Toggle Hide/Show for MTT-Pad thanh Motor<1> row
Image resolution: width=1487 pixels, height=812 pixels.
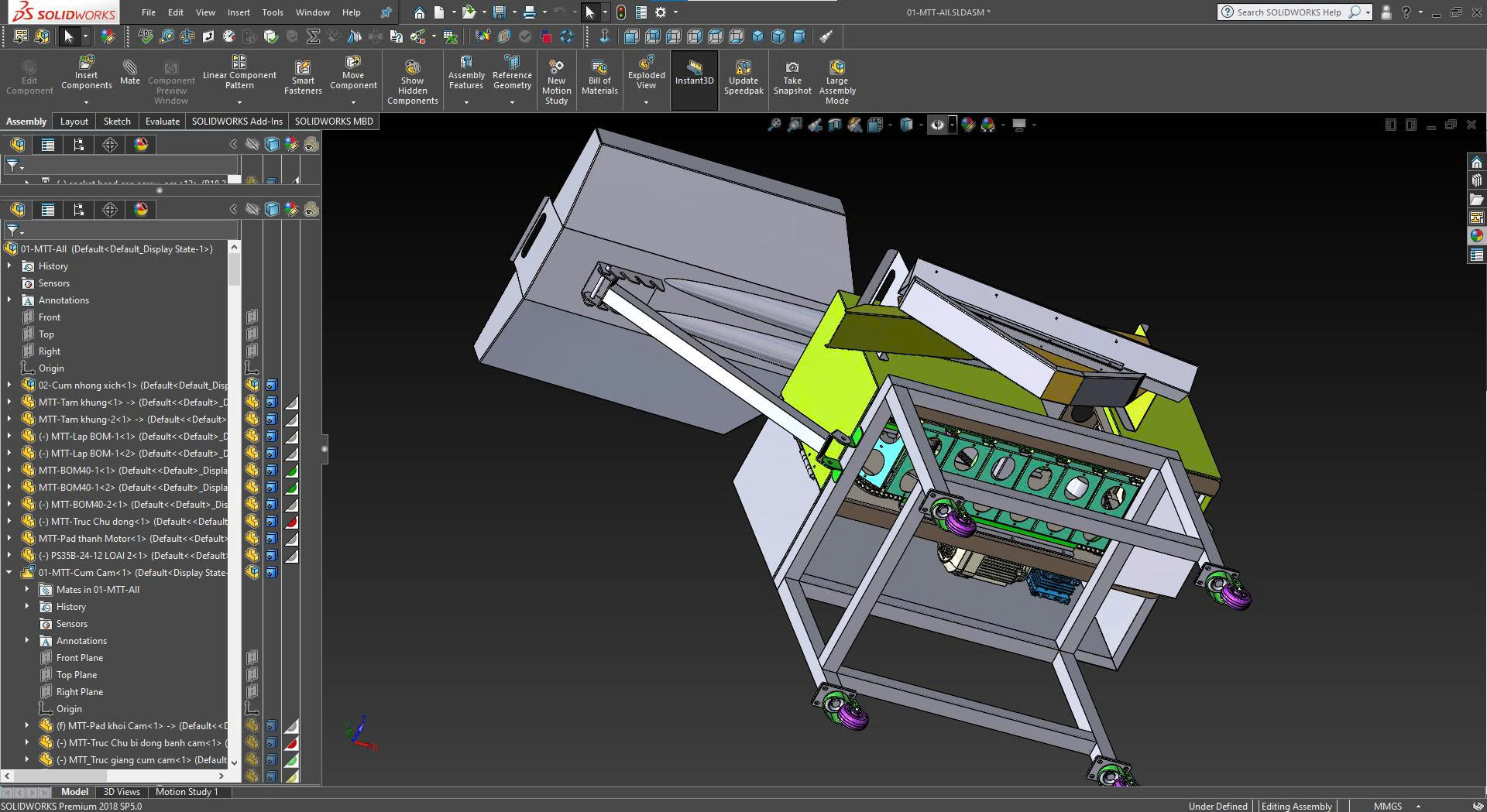point(252,539)
